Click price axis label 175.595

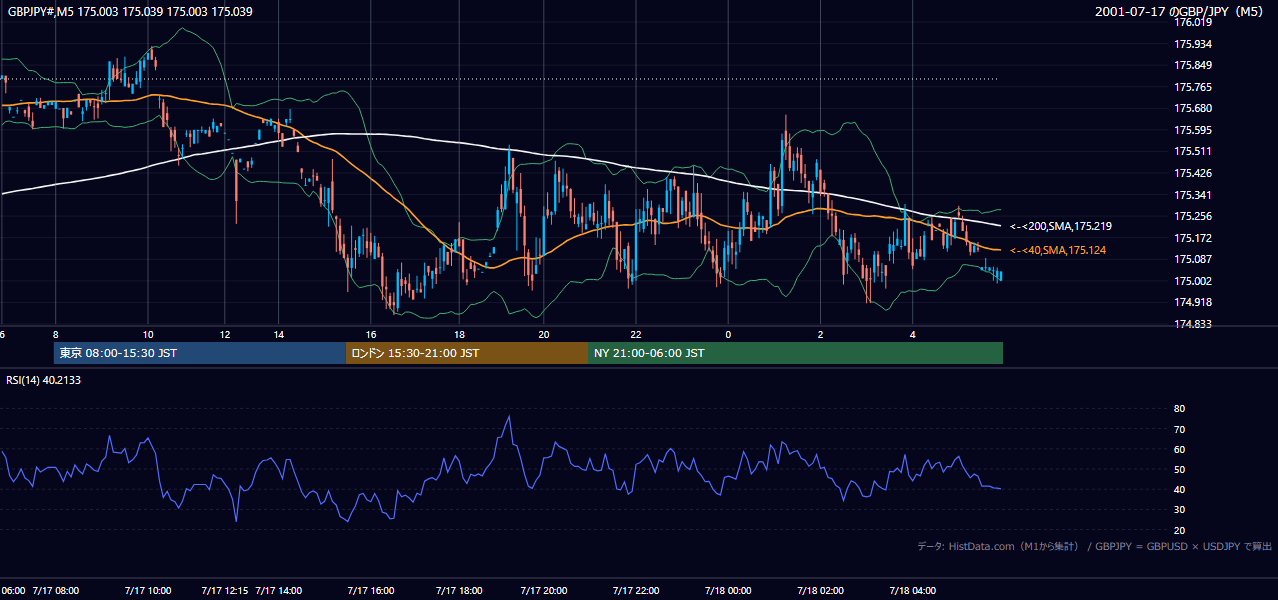pos(1193,130)
